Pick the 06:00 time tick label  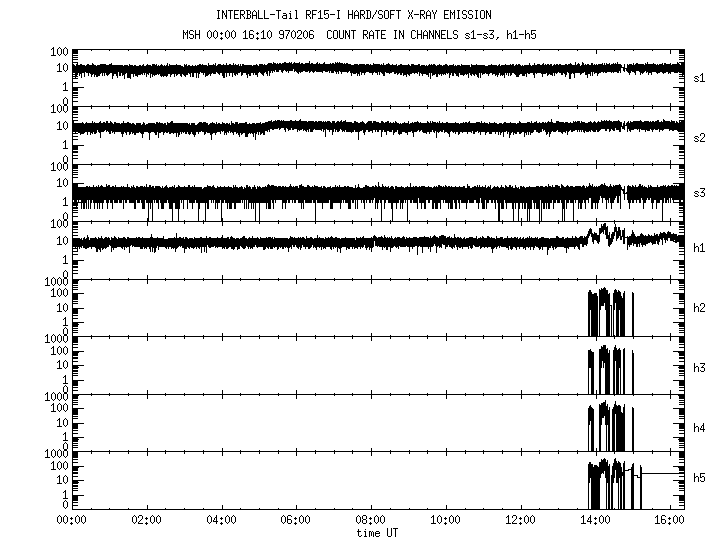coord(296,520)
